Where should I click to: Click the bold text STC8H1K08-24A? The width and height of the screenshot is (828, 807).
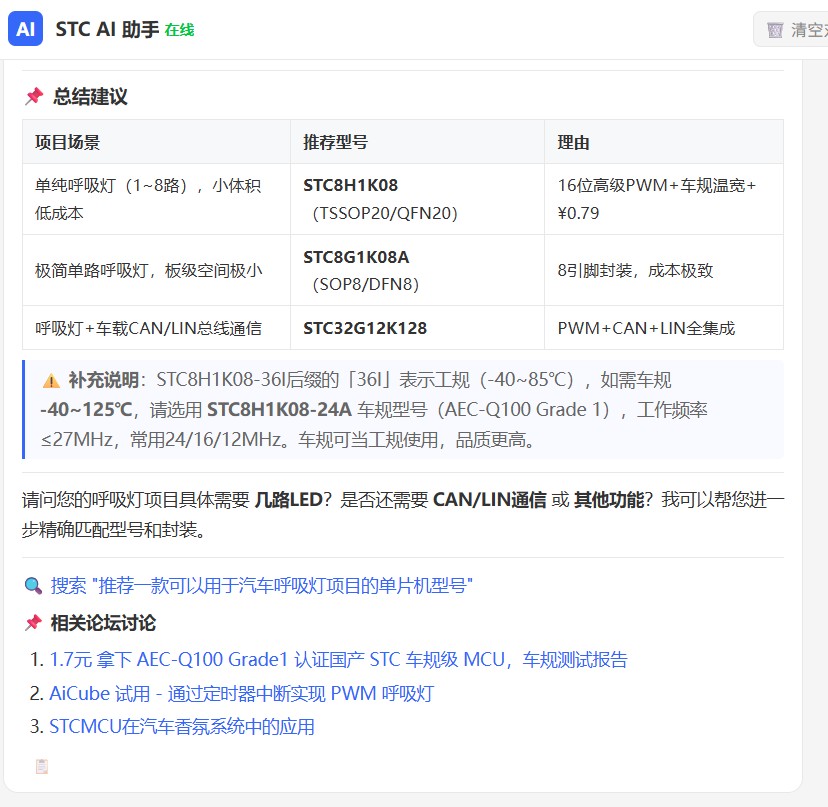point(279,410)
